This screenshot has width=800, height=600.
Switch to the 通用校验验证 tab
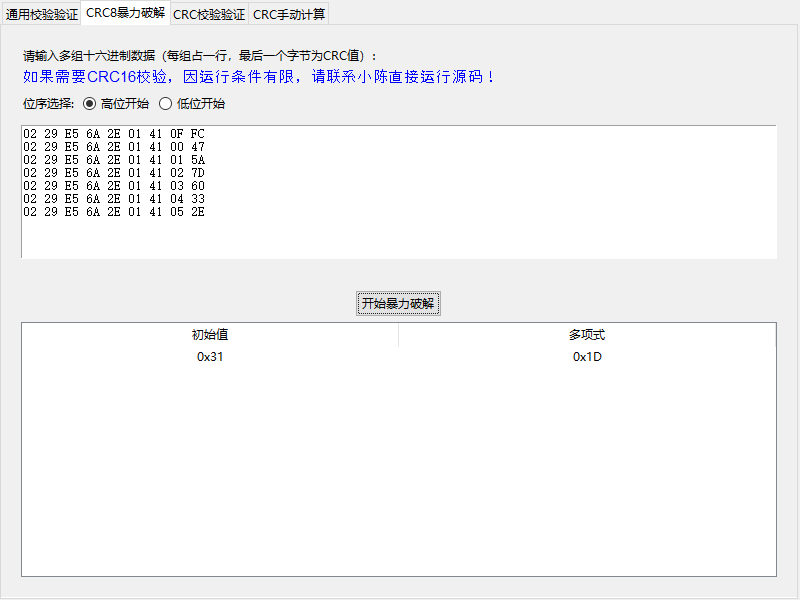(x=41, y=14)
